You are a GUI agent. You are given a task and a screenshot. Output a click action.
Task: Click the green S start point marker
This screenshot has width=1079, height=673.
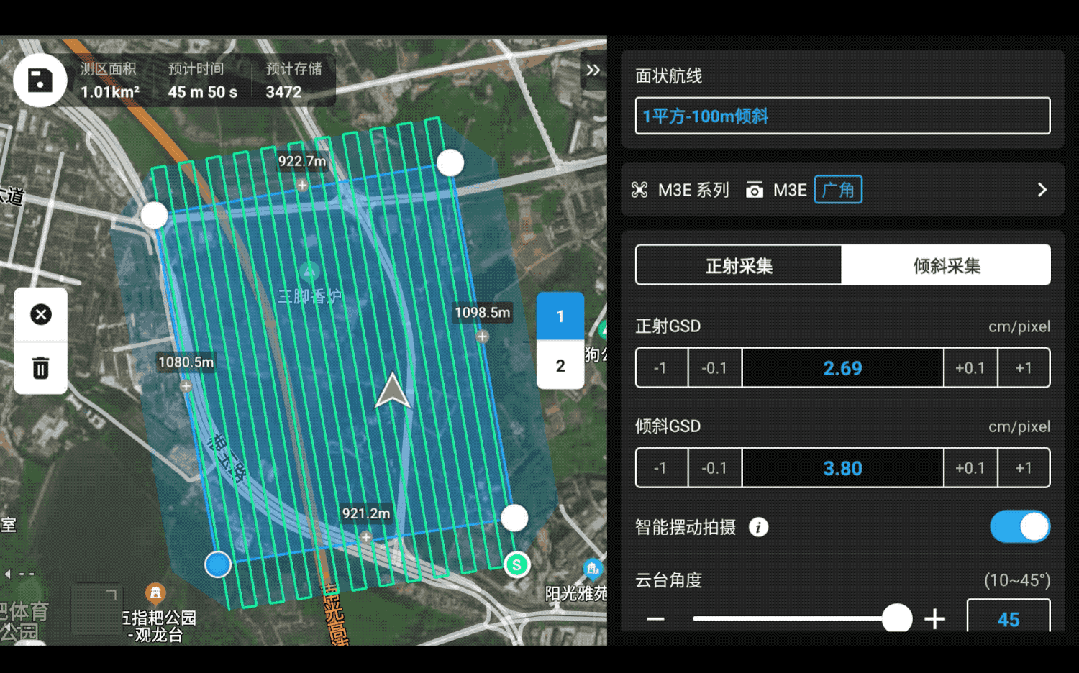point(516,564)
